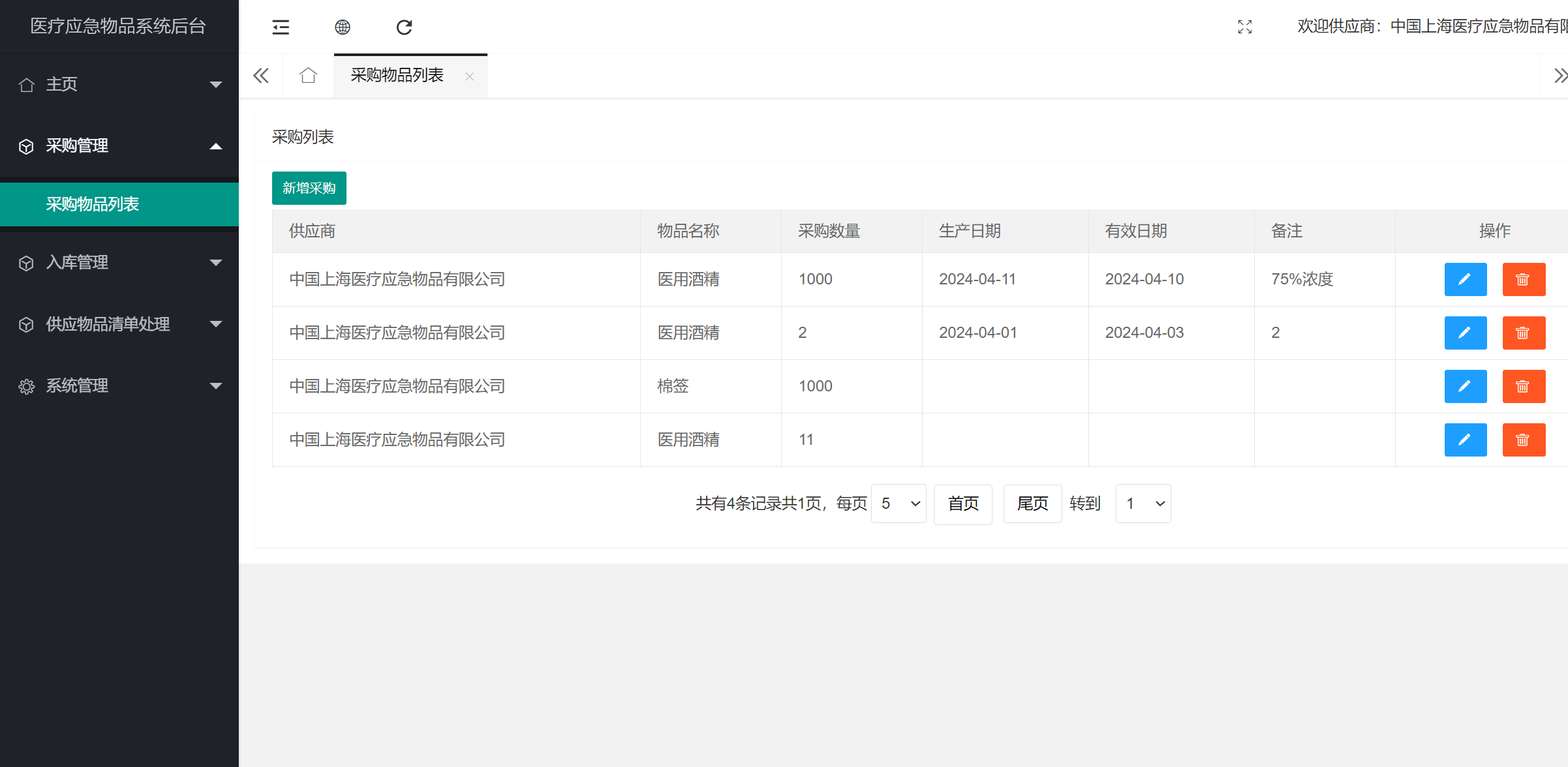Click the home icon tab

click(308, 76)
